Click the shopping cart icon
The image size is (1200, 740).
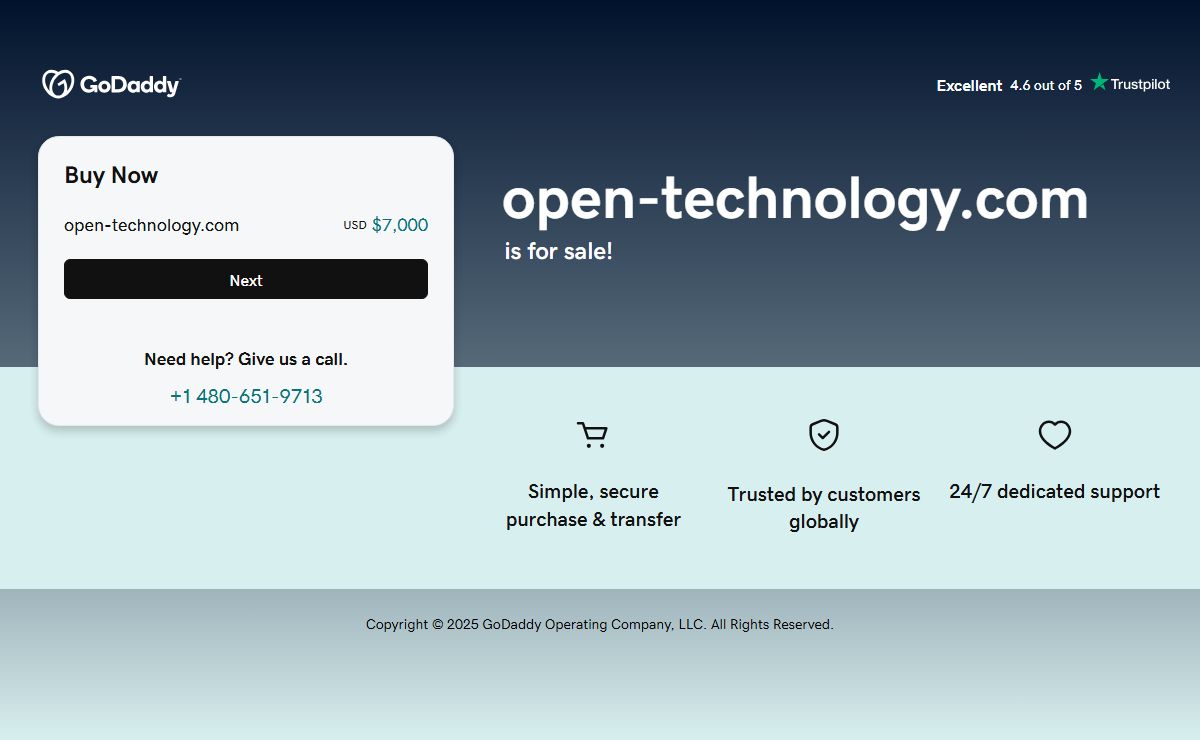pyautogui.click(x=592, y=435)
